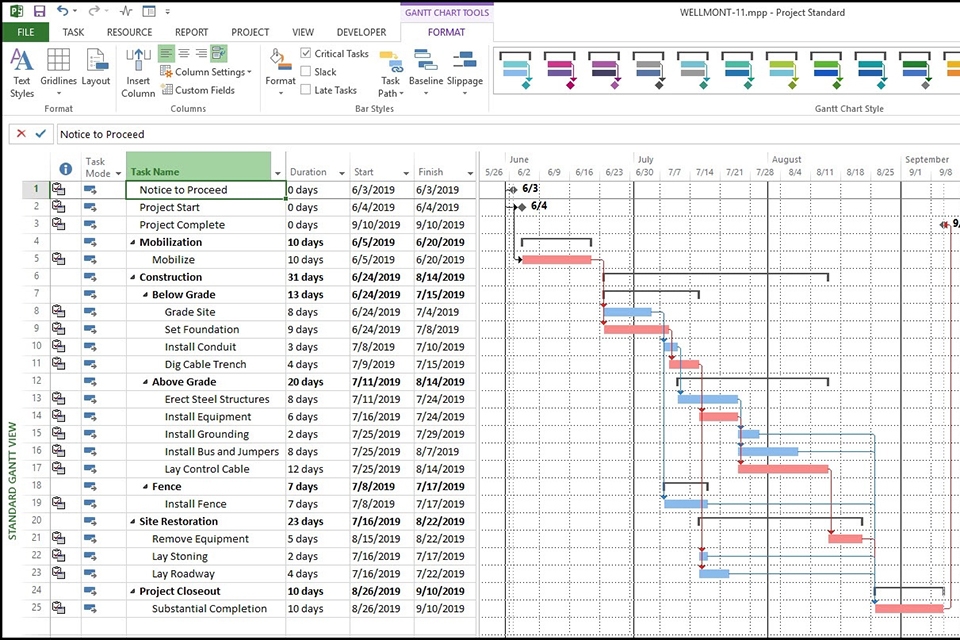Enable the Slack checkbox
The width and height of the screenshot is (960, 640).
pyautogui.click(x=307, y=71)
